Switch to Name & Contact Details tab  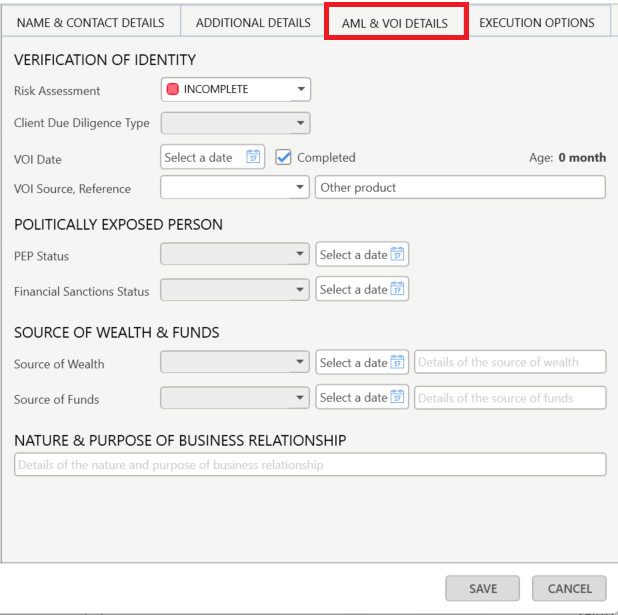coord(89,22)
